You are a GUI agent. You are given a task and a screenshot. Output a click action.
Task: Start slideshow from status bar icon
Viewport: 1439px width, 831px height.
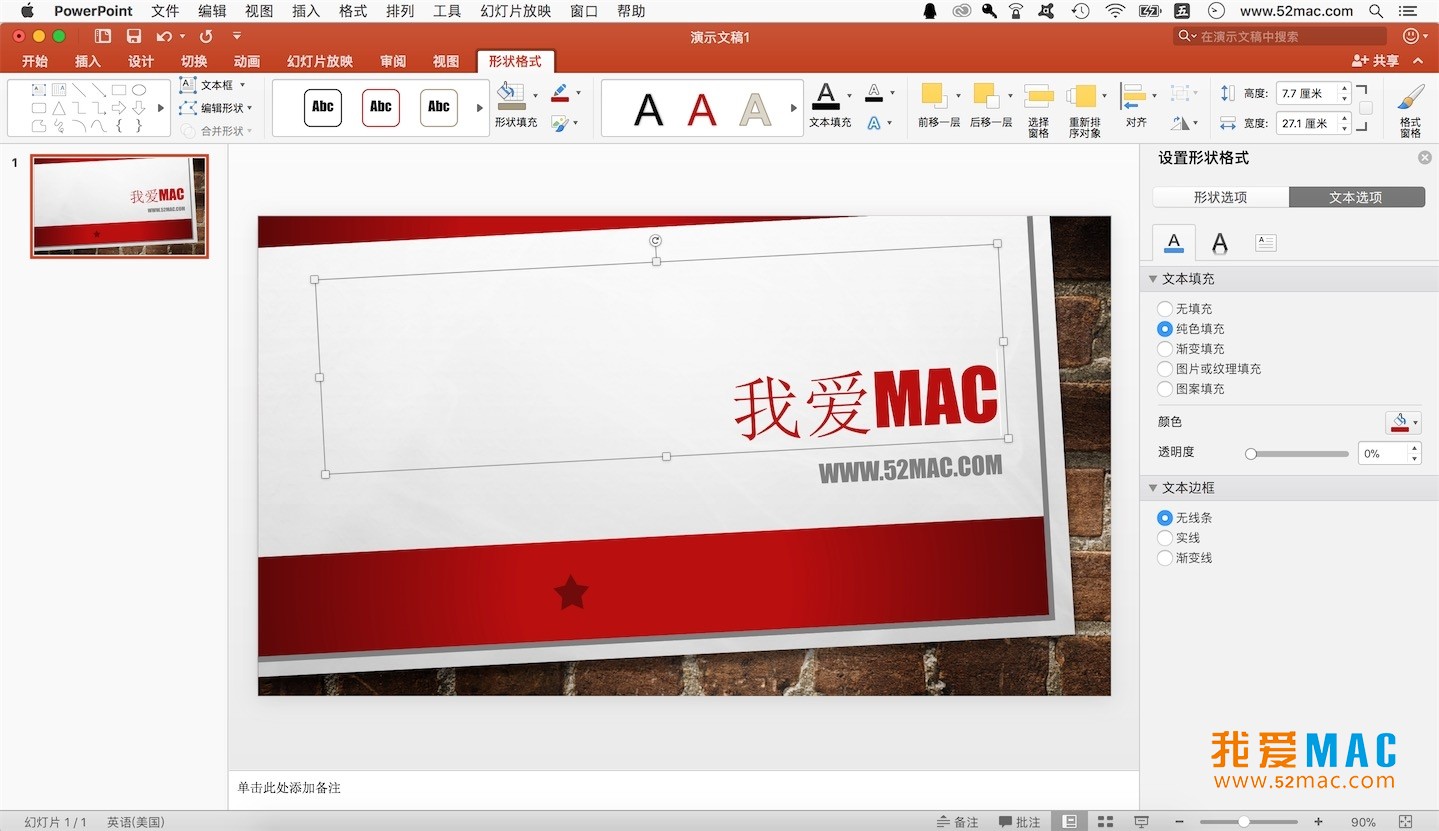click(1141, 822)
